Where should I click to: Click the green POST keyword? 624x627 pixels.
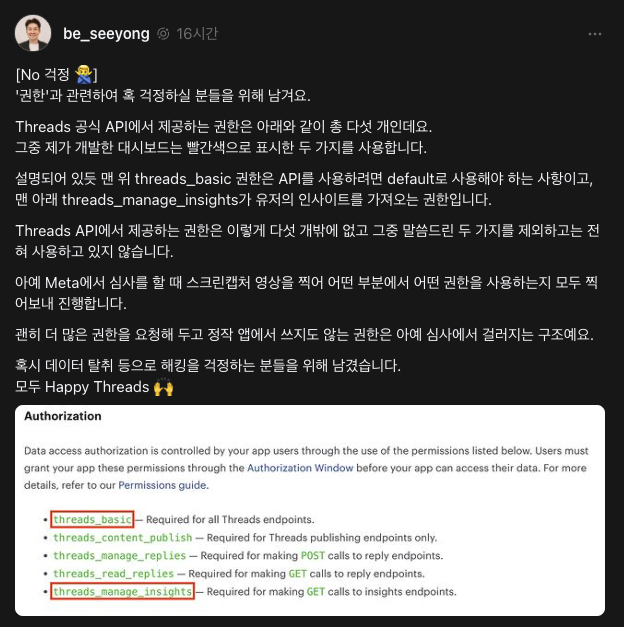313,555
